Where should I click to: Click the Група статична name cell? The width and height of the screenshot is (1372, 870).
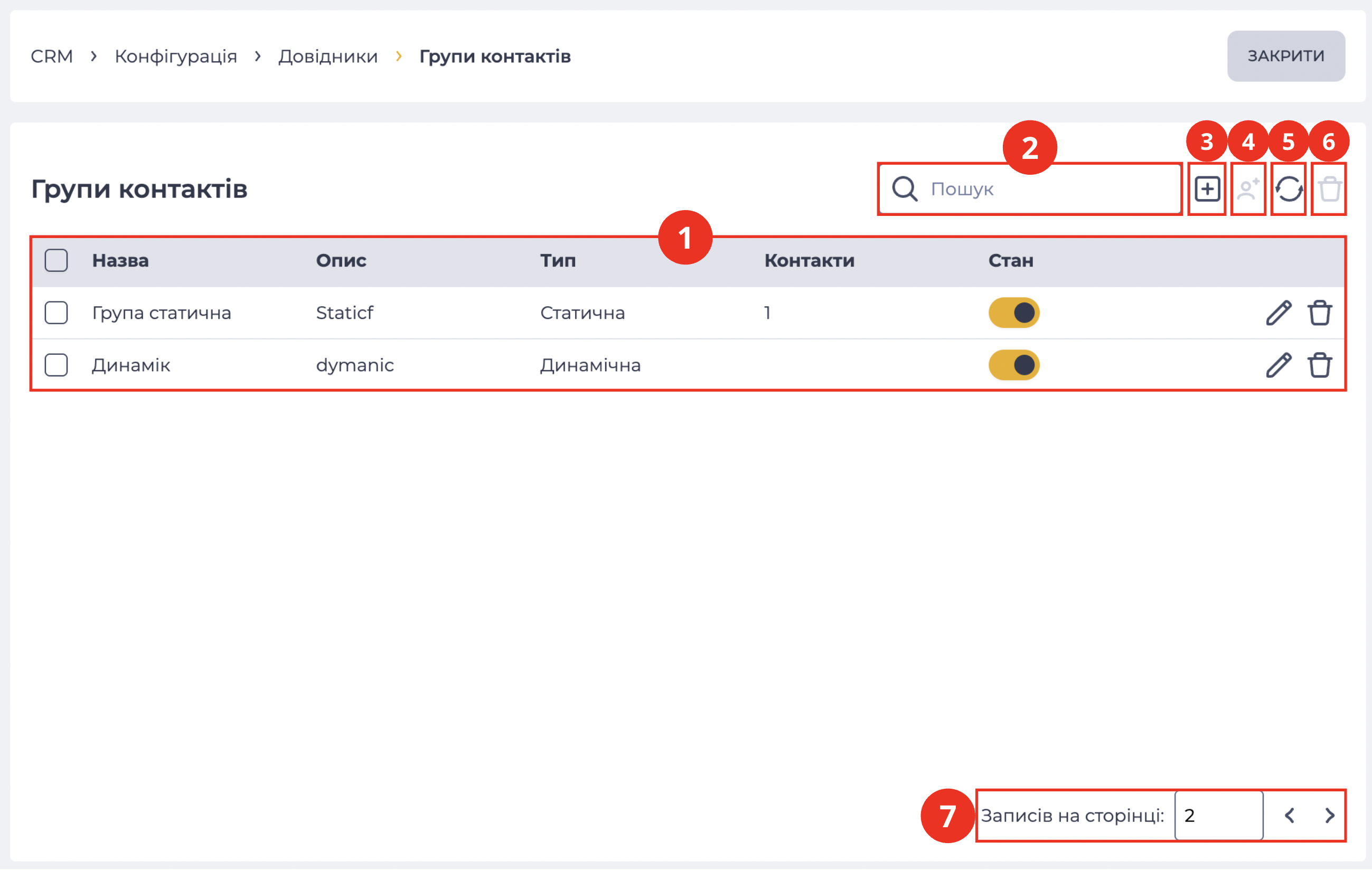pos(162,313)
